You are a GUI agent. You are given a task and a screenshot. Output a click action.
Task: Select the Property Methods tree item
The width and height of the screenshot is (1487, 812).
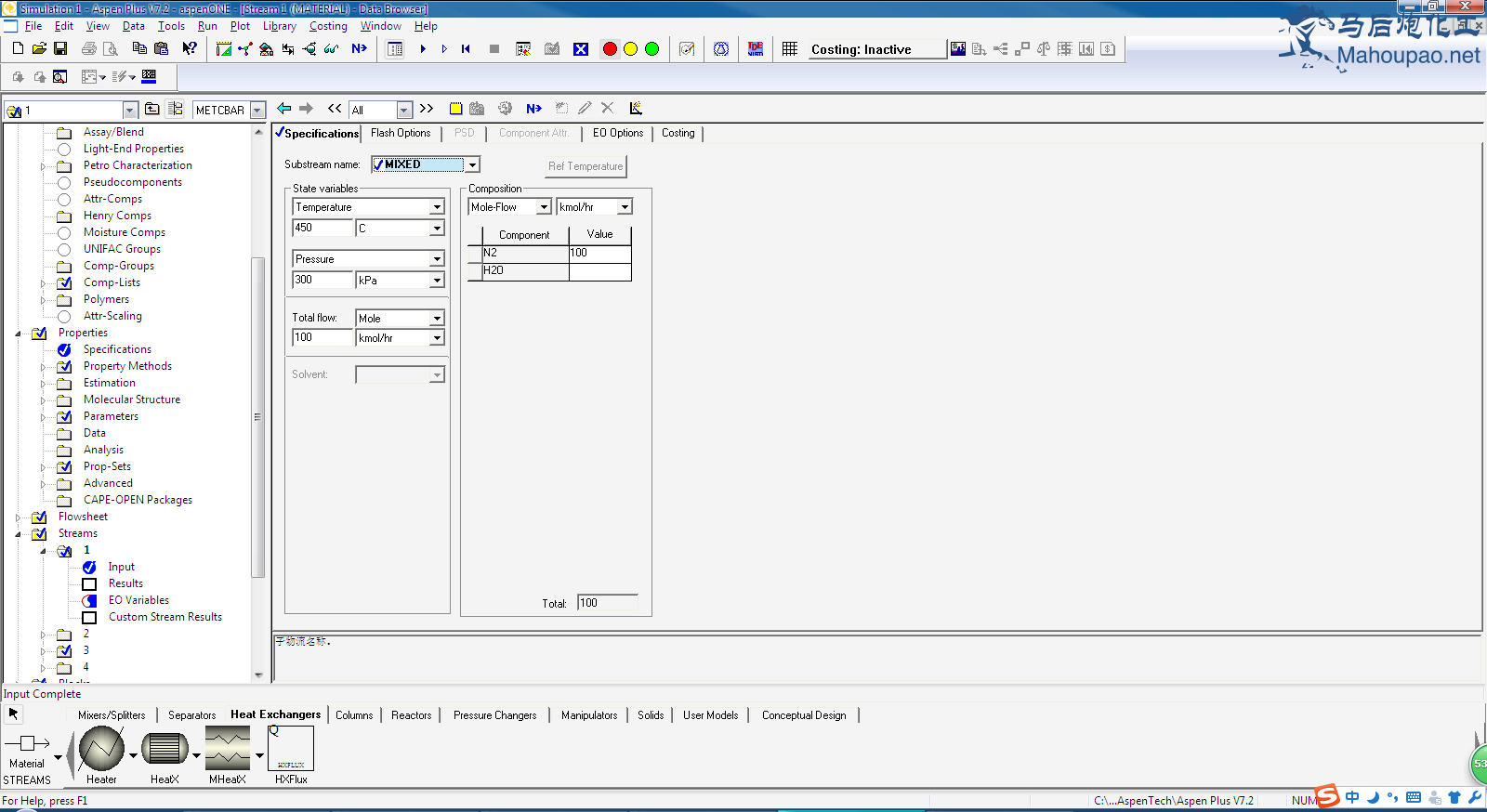[127, 366]
